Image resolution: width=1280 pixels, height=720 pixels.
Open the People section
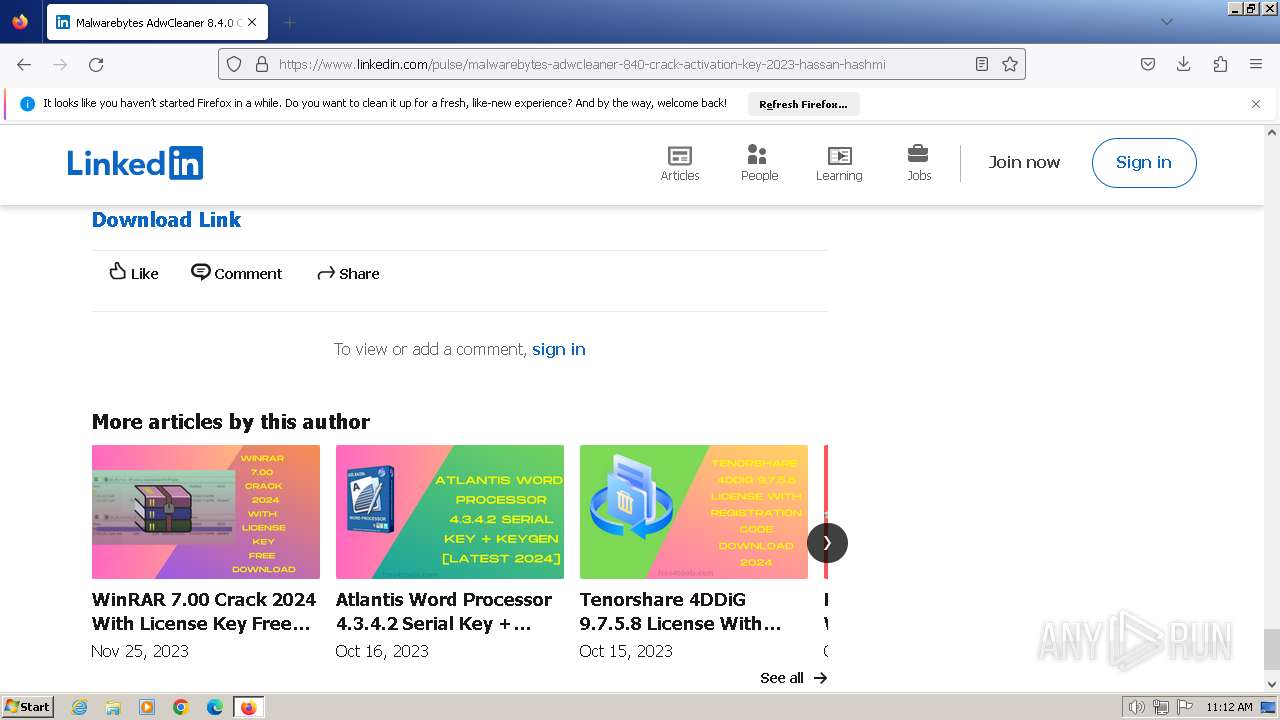(x=759, y=163)
